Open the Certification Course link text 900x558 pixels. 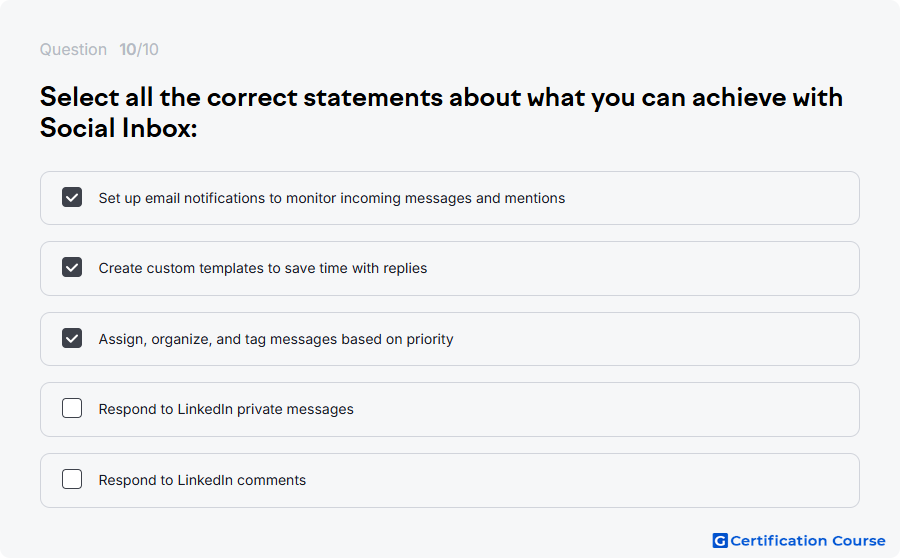point(808,541)
